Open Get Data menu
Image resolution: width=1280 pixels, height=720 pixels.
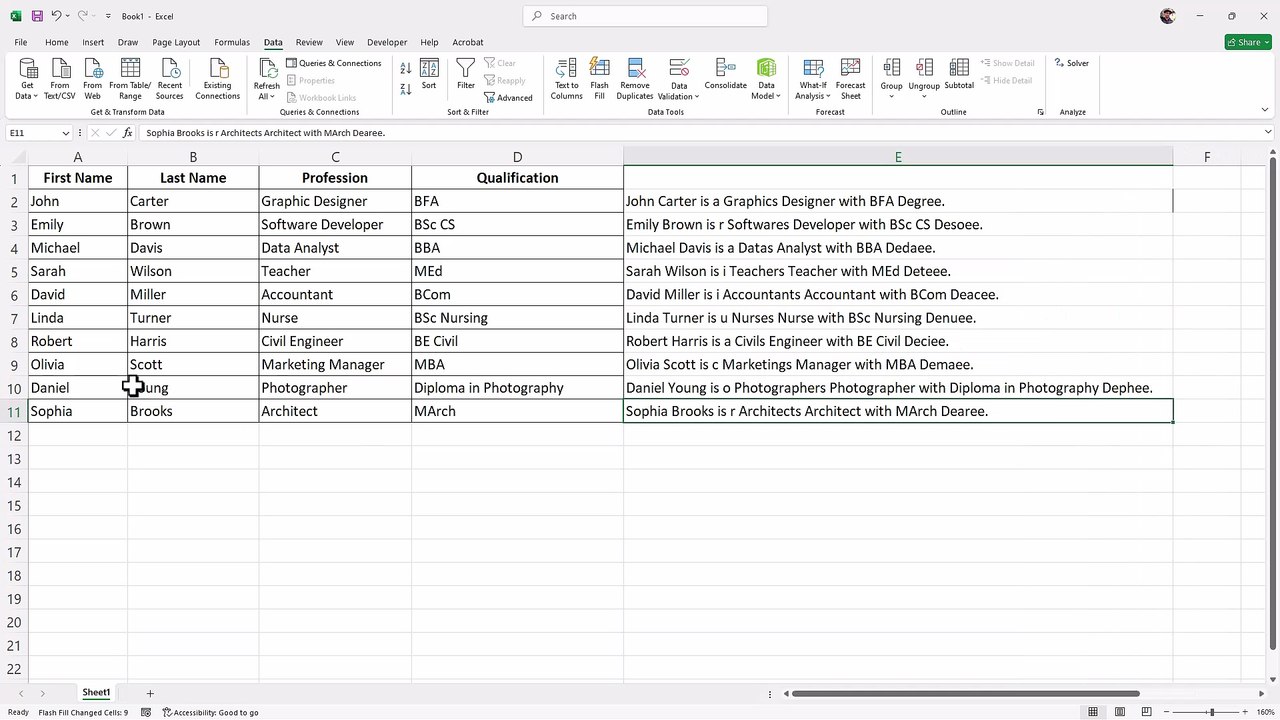click(x=28, y=79)
